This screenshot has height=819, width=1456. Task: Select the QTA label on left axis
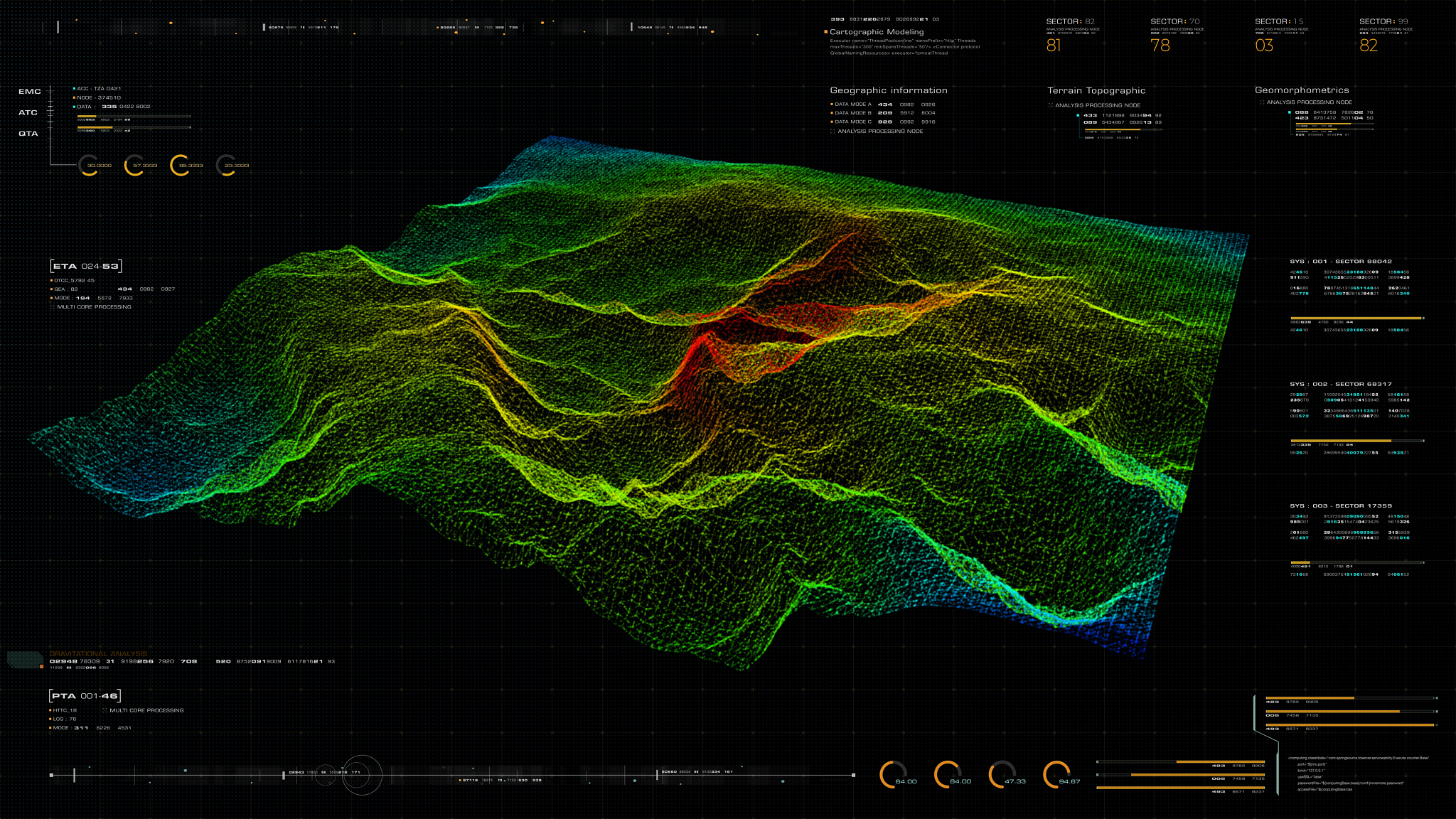coord(28,134)
